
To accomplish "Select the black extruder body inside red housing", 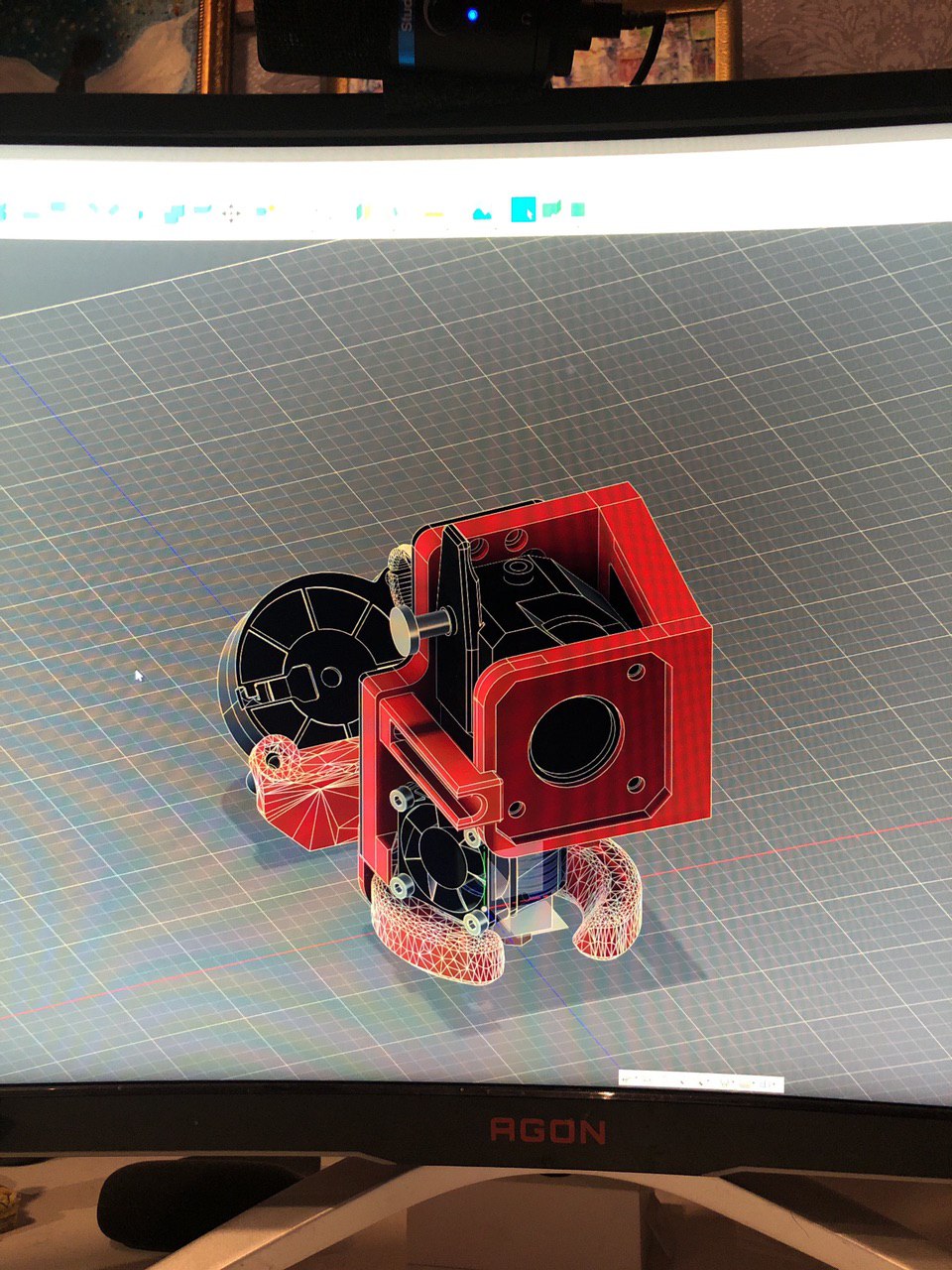I will 540,605.
